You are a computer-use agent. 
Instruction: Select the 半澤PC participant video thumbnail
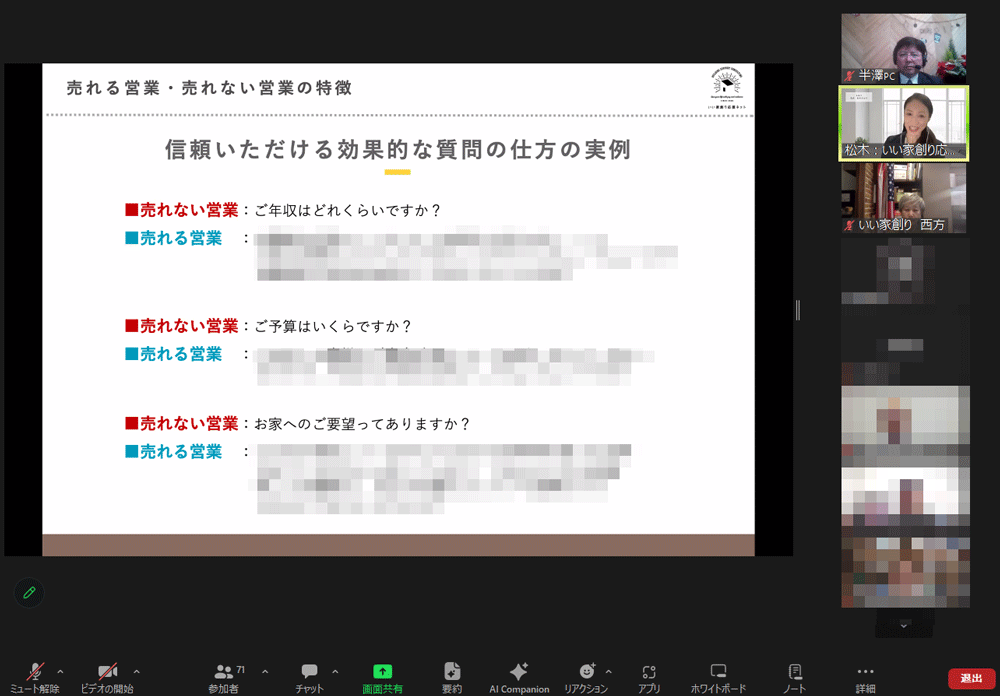(903, 48)
